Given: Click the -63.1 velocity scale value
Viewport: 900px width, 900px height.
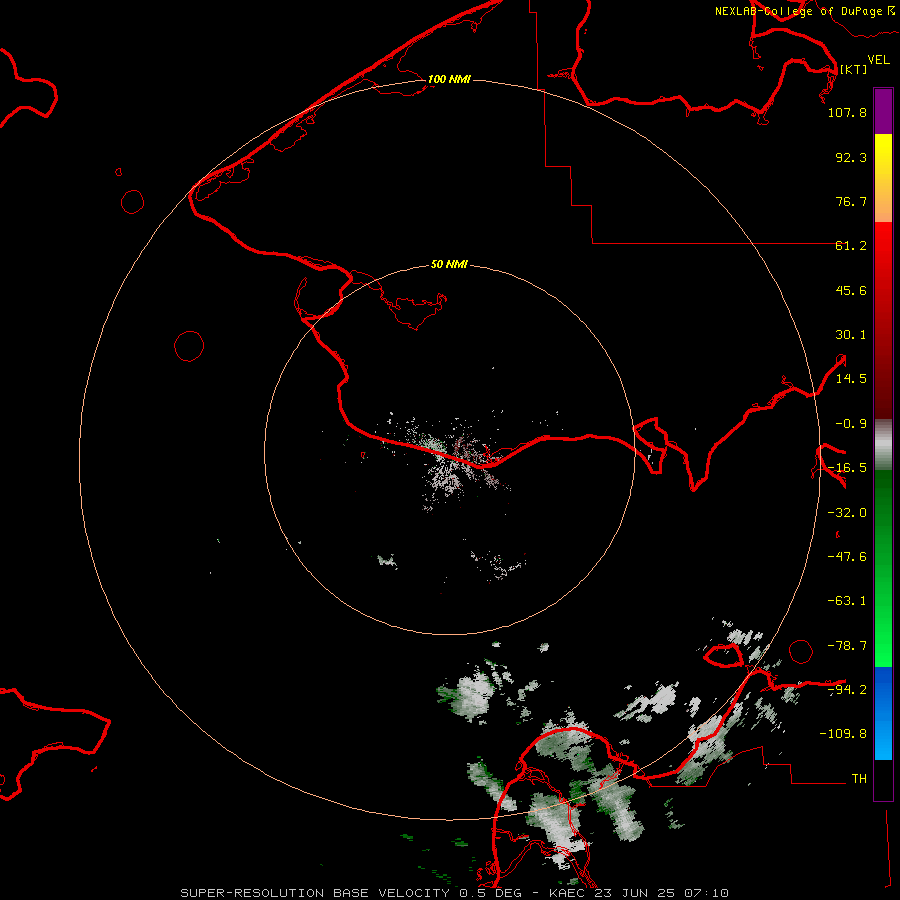Looking at the screenshot, I should point(847,601).
